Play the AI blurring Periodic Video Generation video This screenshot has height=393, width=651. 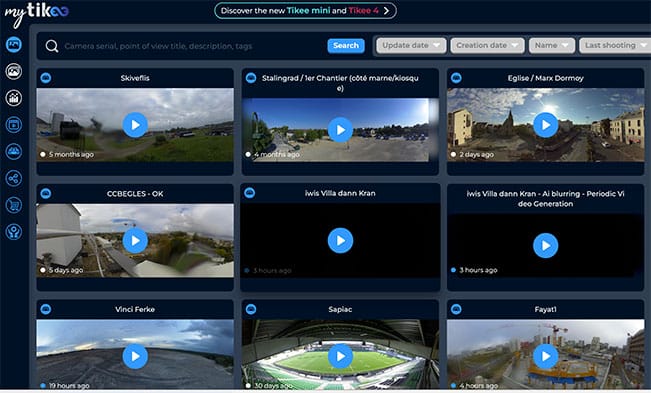tap(546, 246)
